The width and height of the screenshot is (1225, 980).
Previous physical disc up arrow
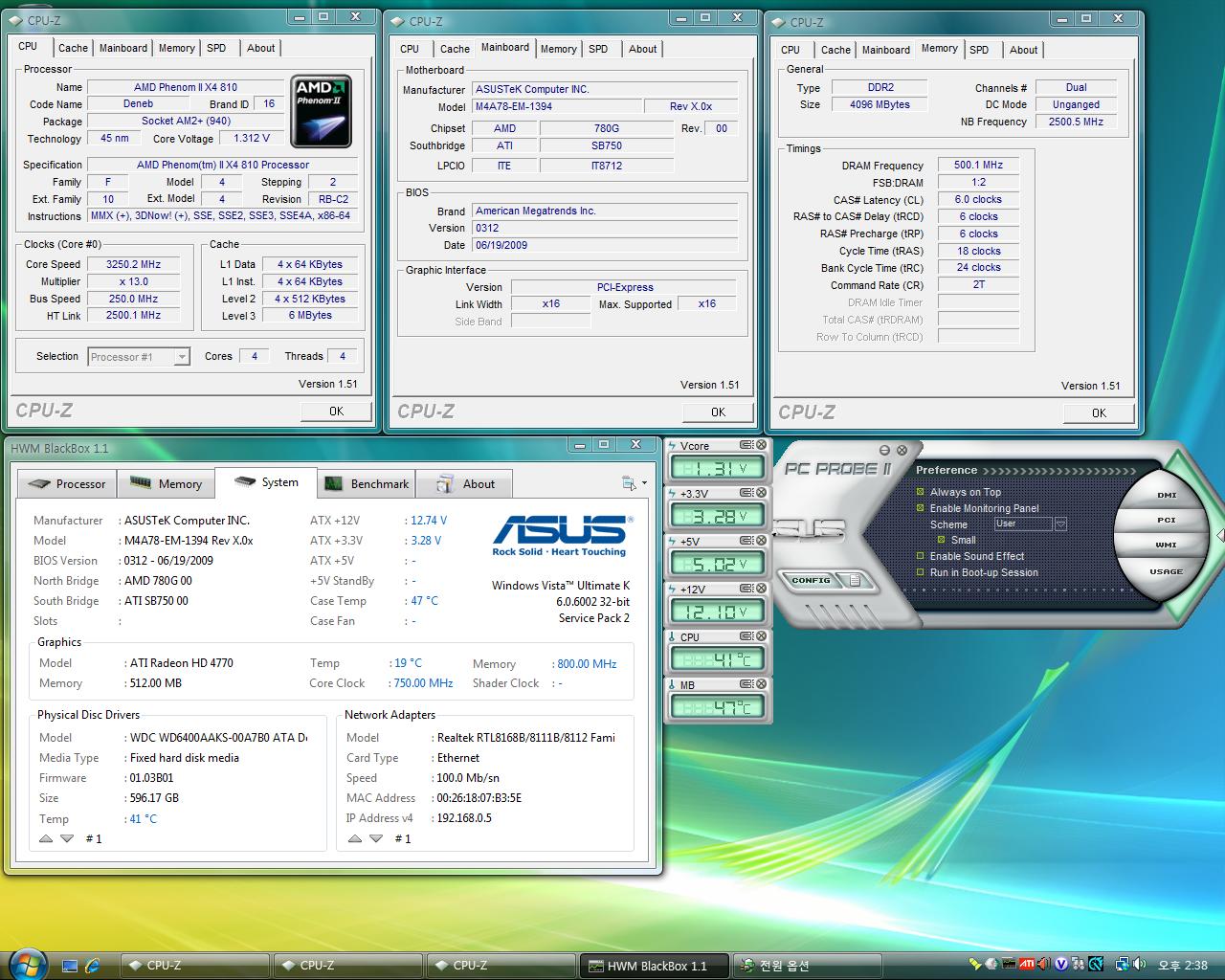click(x=46, y=838)
